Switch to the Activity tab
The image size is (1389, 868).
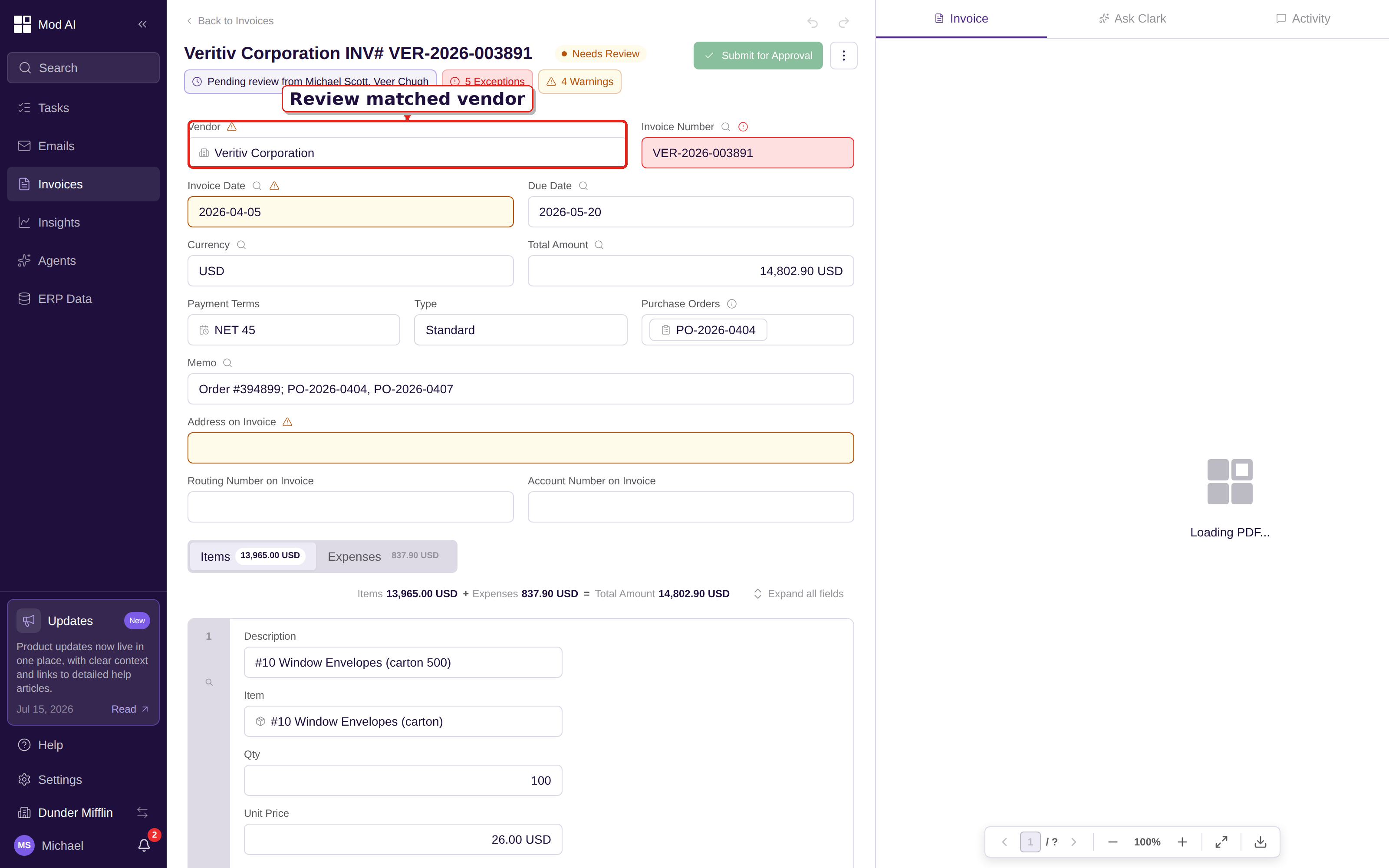[1303, 18]
